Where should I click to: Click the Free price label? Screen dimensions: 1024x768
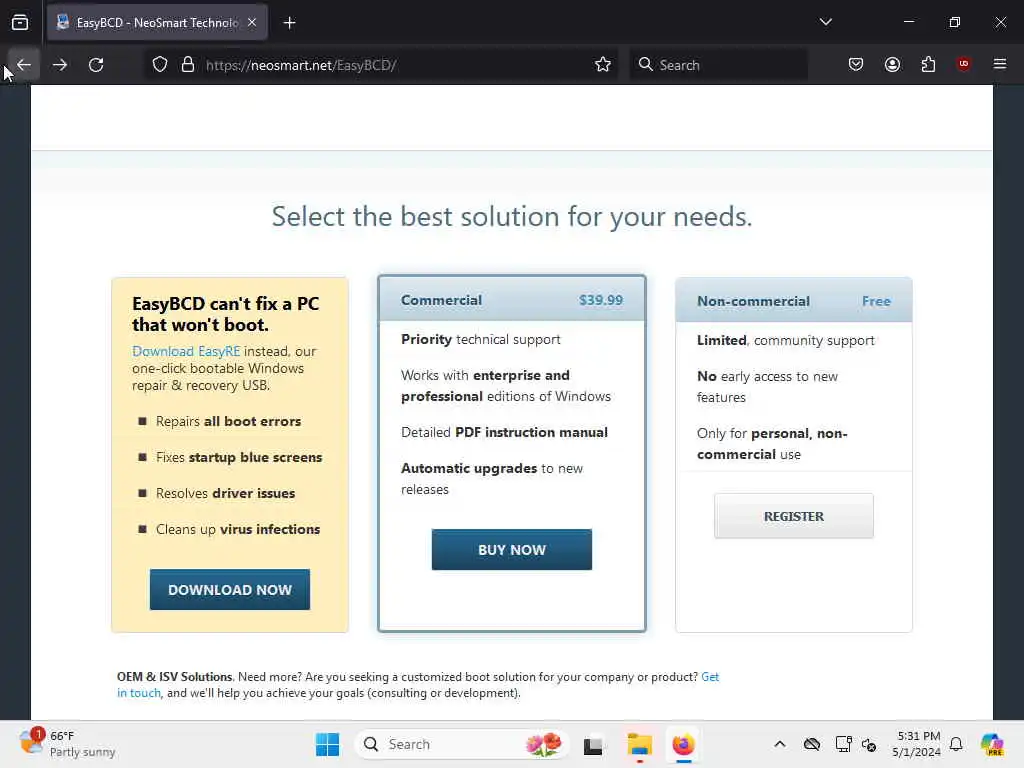(x=876, y=301)
